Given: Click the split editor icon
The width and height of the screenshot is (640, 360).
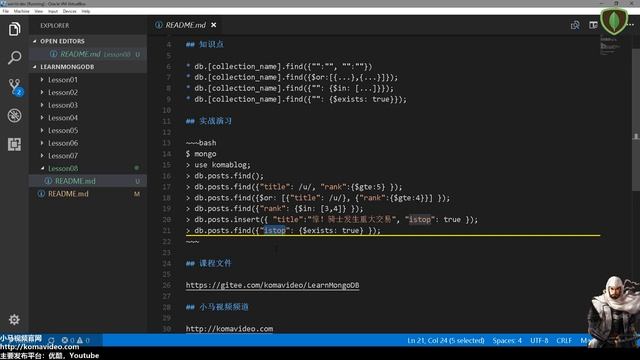Looking at the screenshot, I should 593,25.
